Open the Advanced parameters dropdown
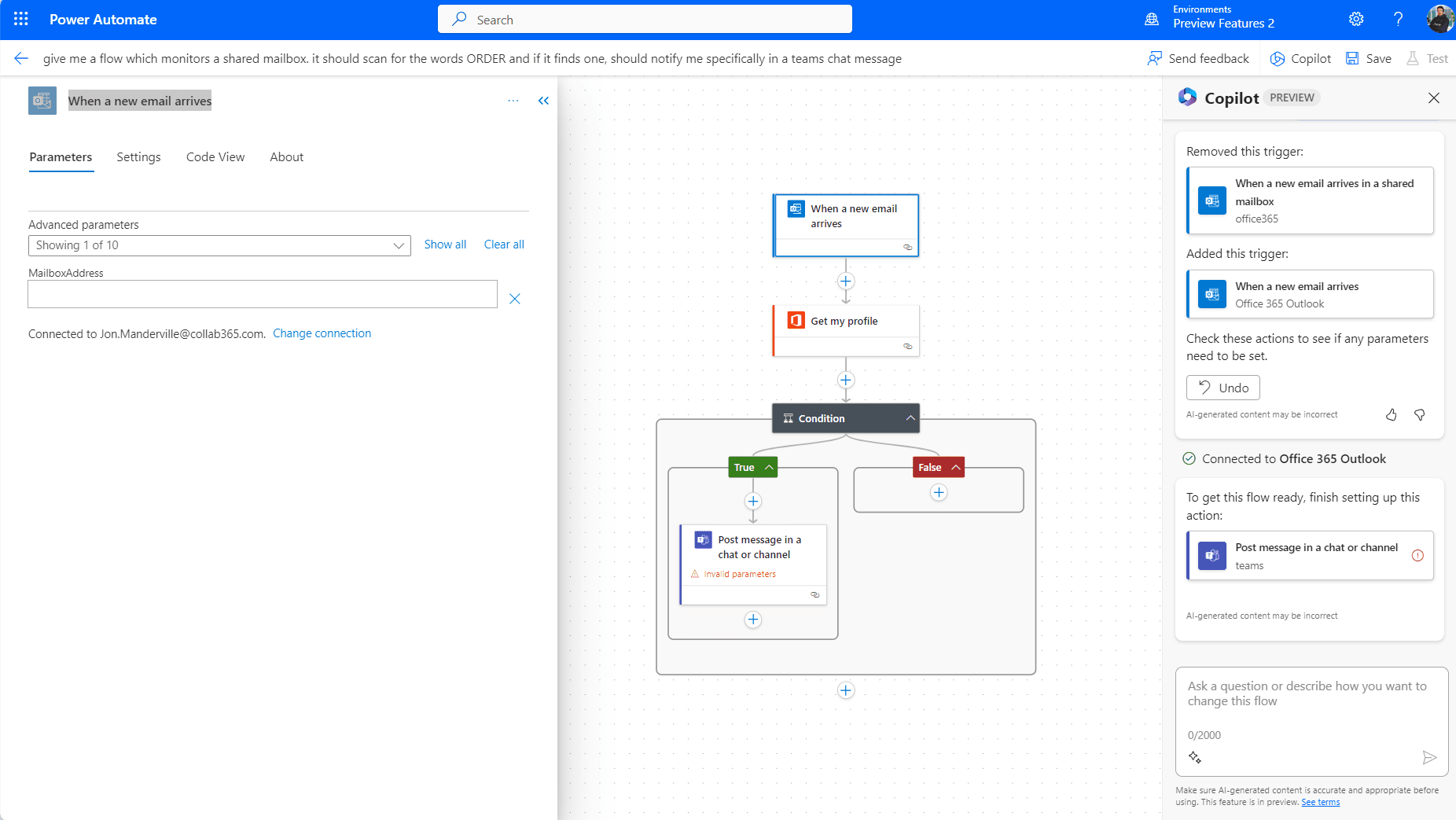1456x820 pixels. pos(219,245)
